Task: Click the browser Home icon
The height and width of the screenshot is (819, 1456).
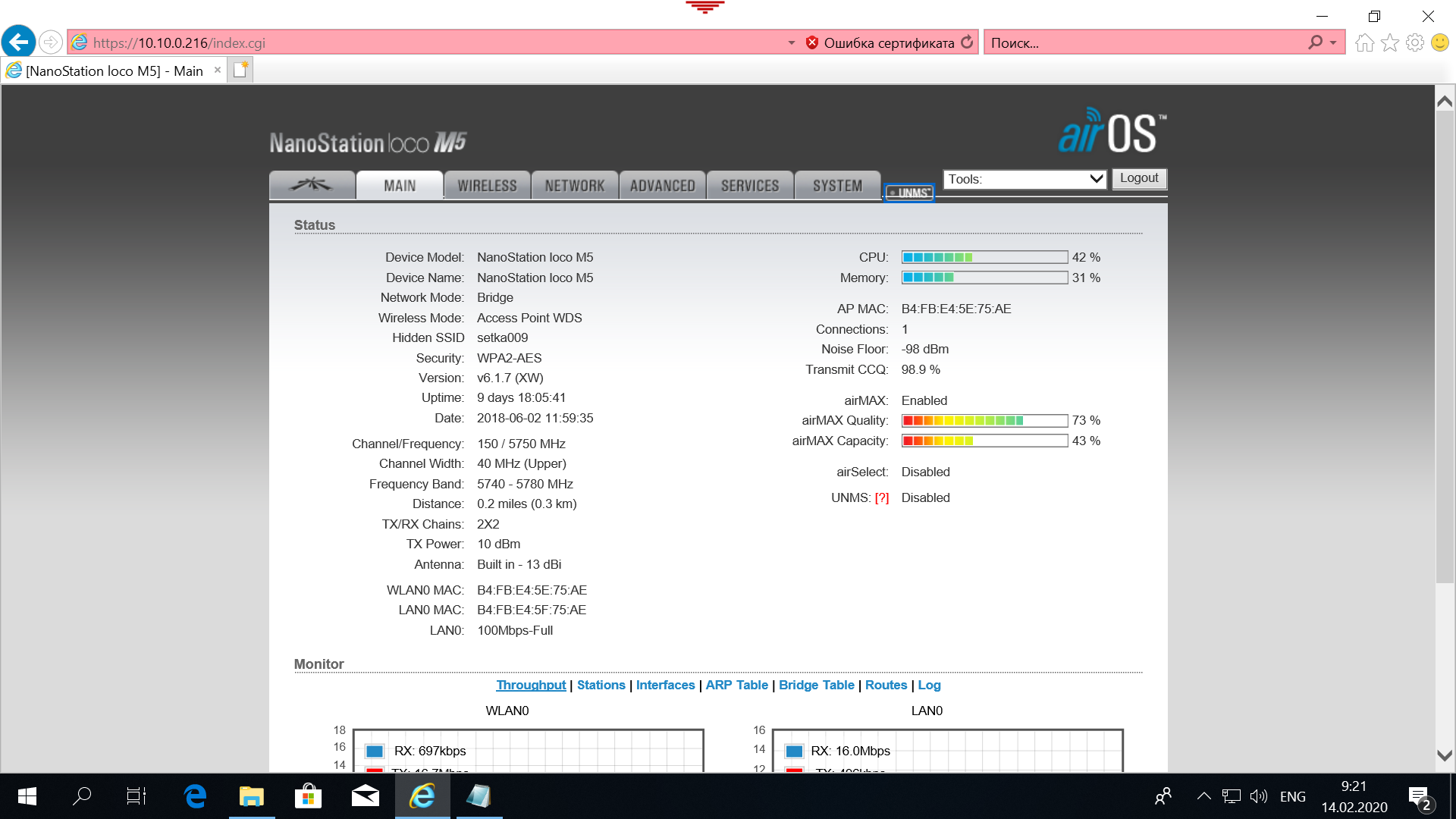Action: tap(1364, 42)
